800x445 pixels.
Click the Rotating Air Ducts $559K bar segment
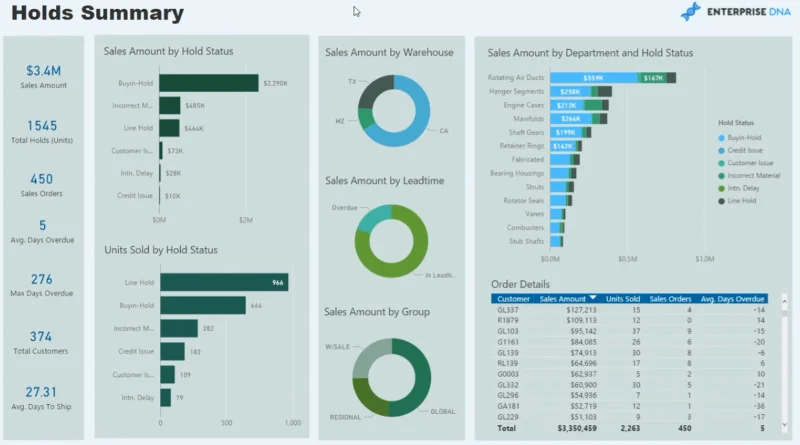pos(593,78)
